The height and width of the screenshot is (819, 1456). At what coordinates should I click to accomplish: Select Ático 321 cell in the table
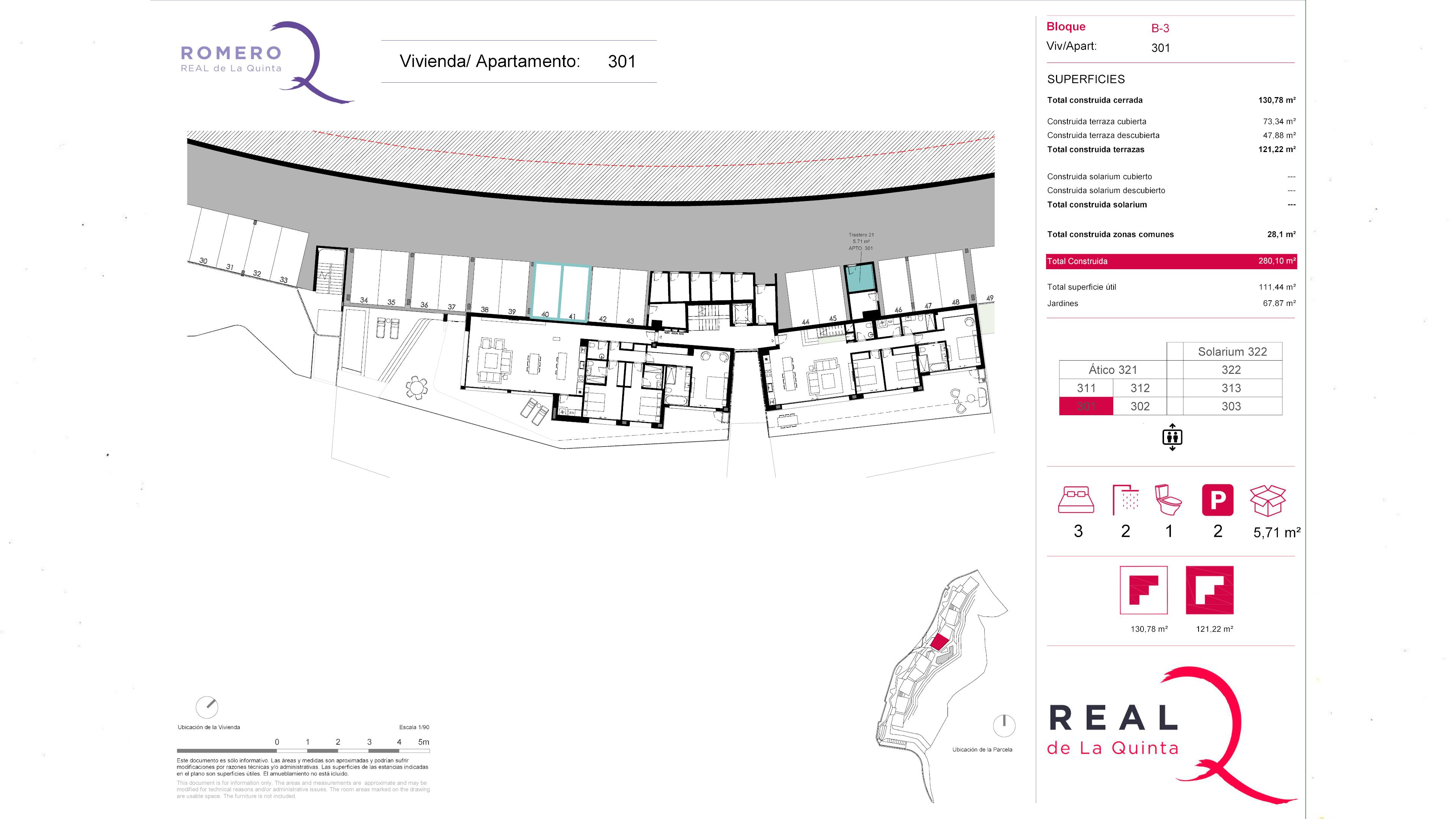[x=1112, y=370]
